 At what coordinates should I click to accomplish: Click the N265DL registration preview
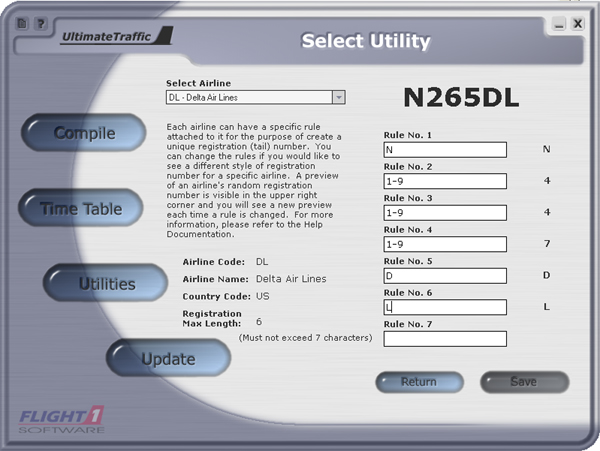[x=461, y=97]
